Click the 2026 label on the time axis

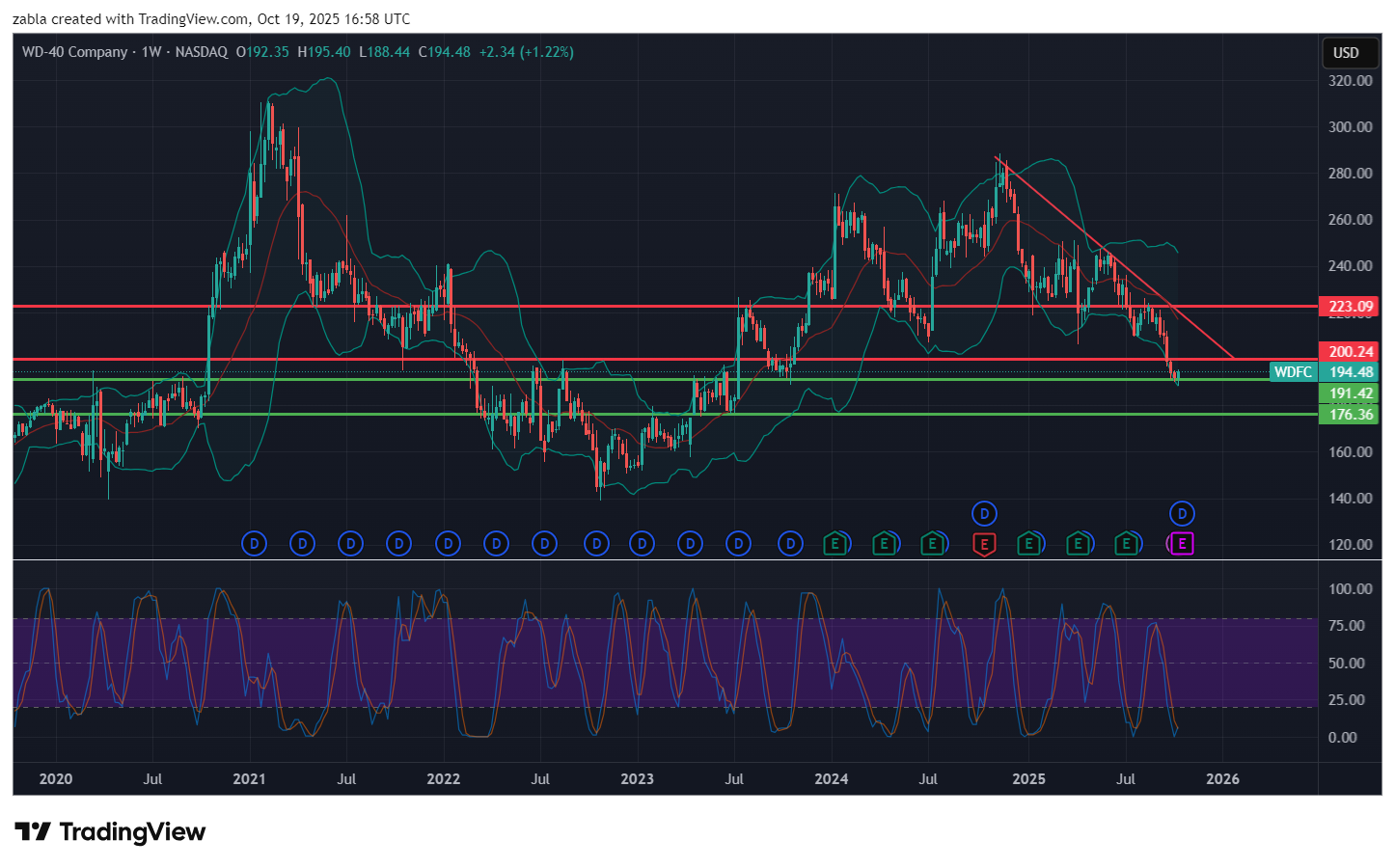pos(1222,778)
